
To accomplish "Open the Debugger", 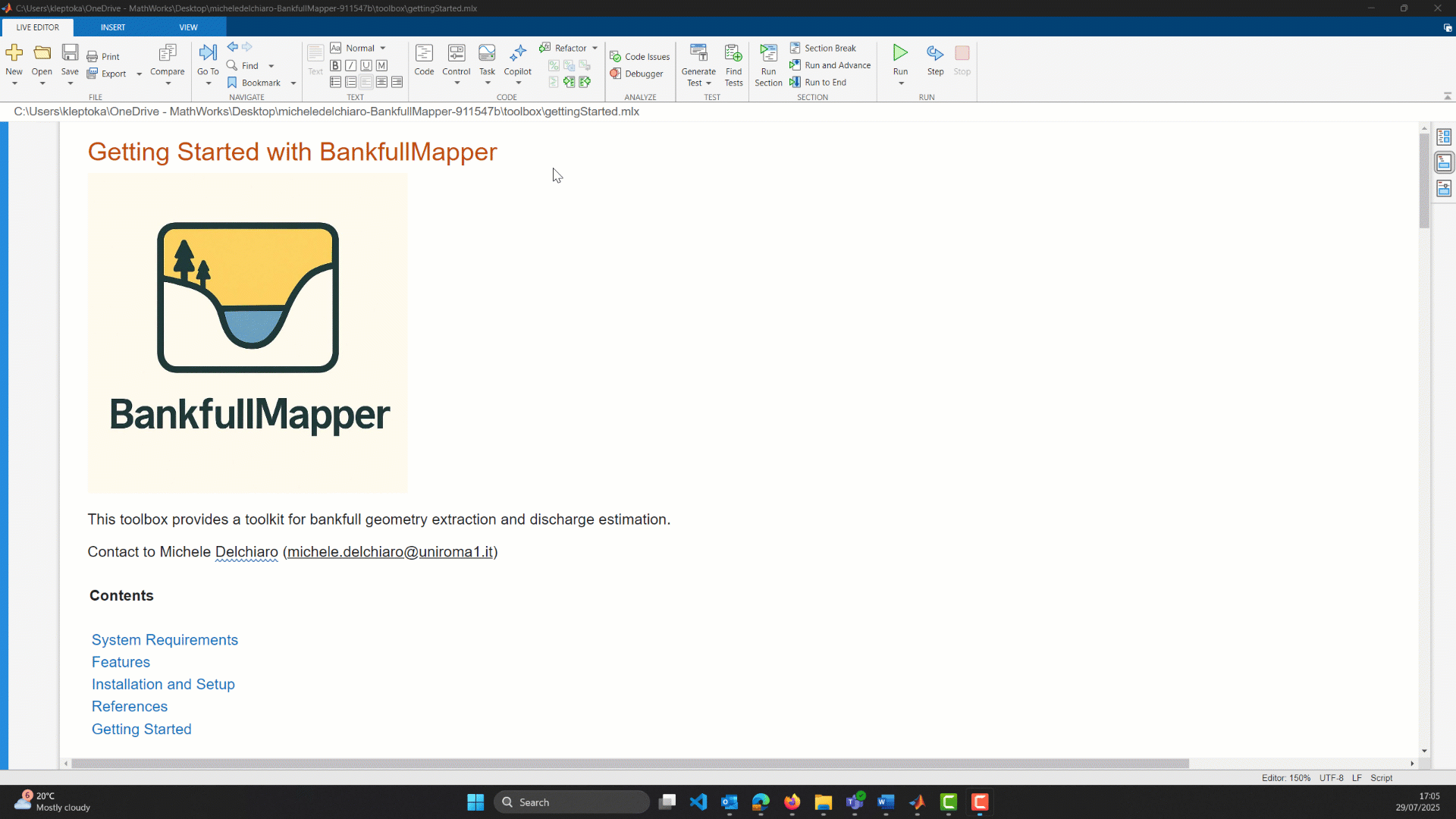I will tap(636, 74).
